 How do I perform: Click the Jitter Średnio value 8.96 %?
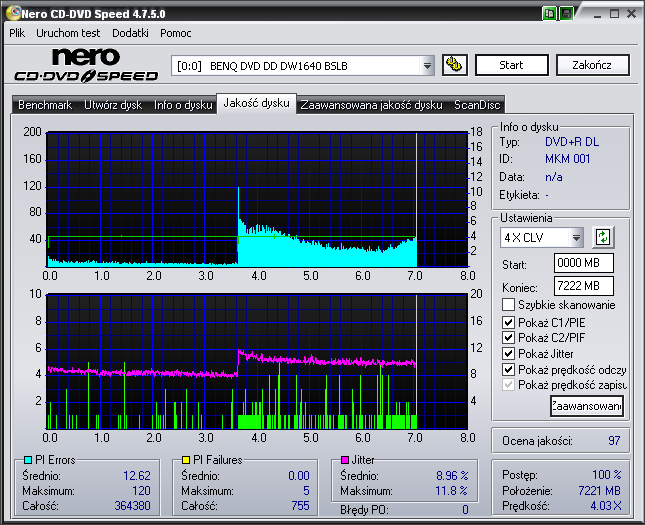(452, 476)
